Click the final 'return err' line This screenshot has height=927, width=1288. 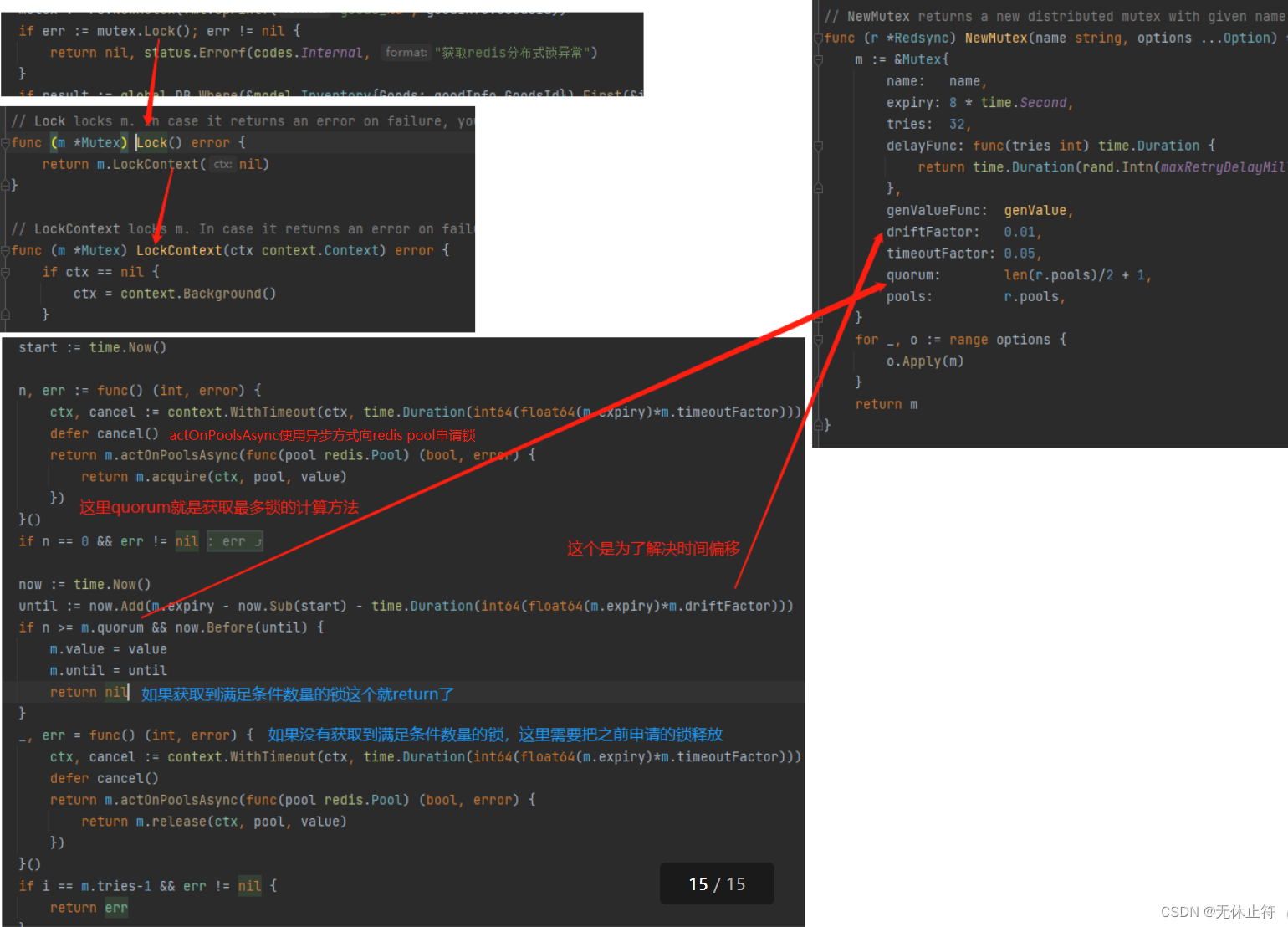point(89,908)
